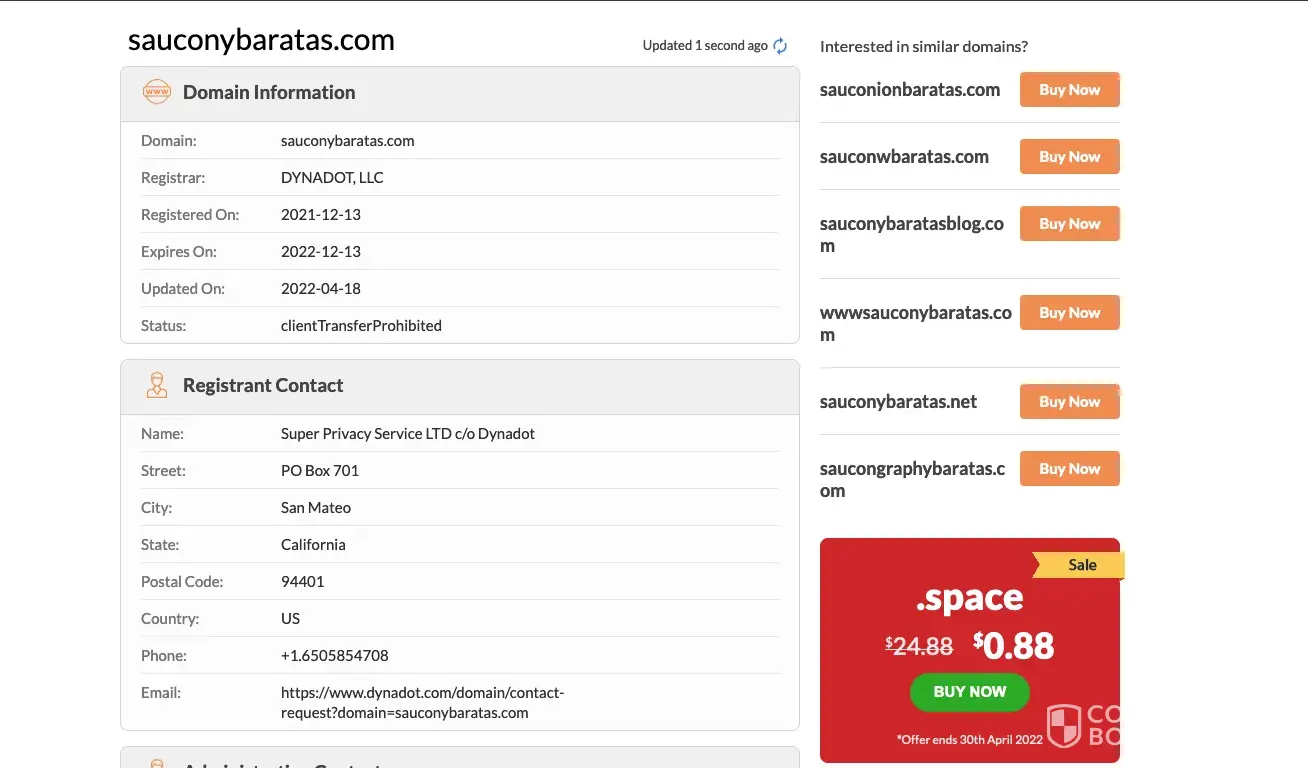Image resolution: width=1308 pixels, height=768 pixels.
Task: Open the sauconionbaratas.com similar domain
Action: (x=910, y=90)
